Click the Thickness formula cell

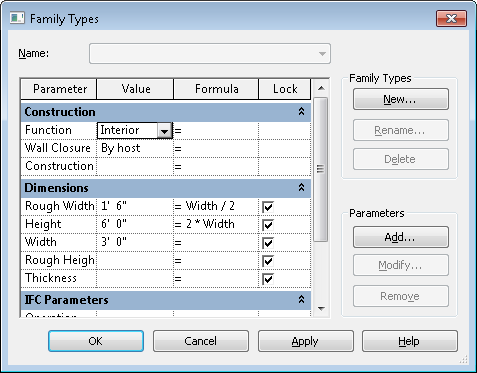click(216, 278)
